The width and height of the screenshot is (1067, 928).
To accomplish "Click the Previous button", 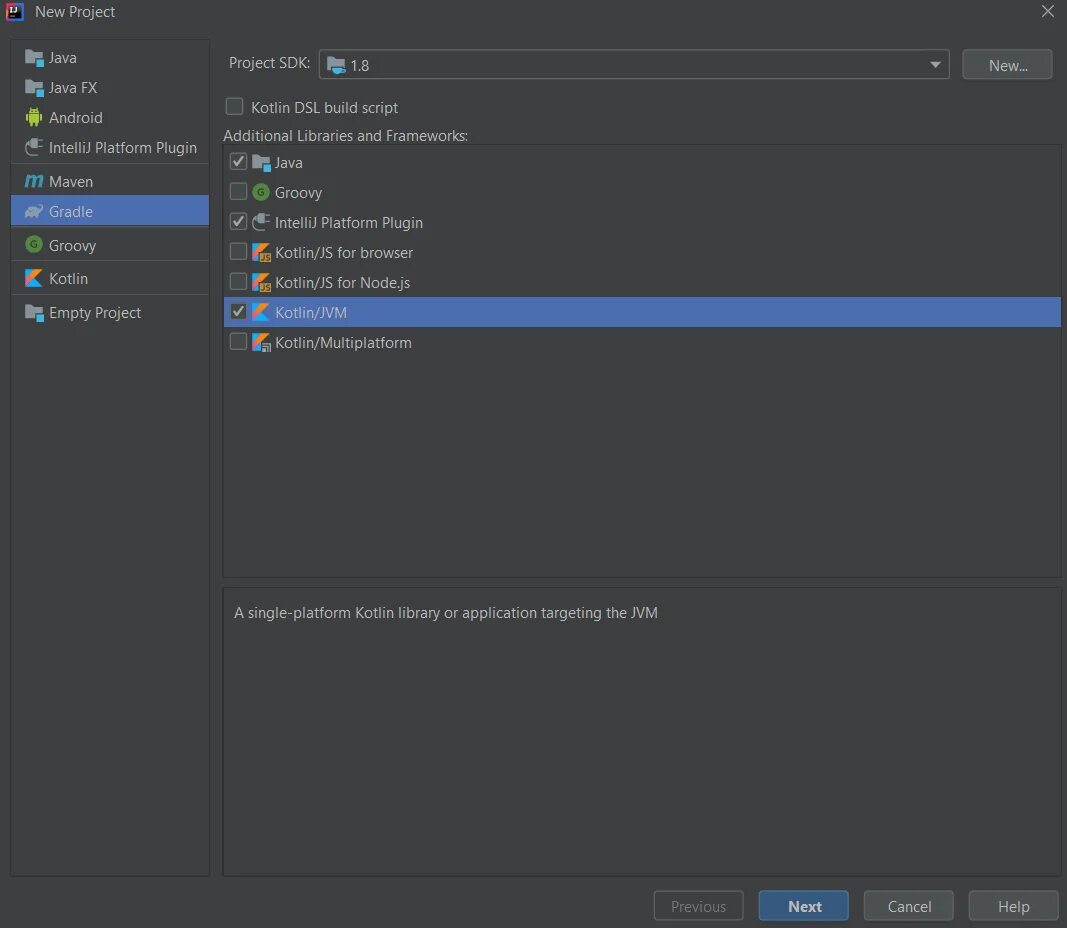I will click(699, 906).
